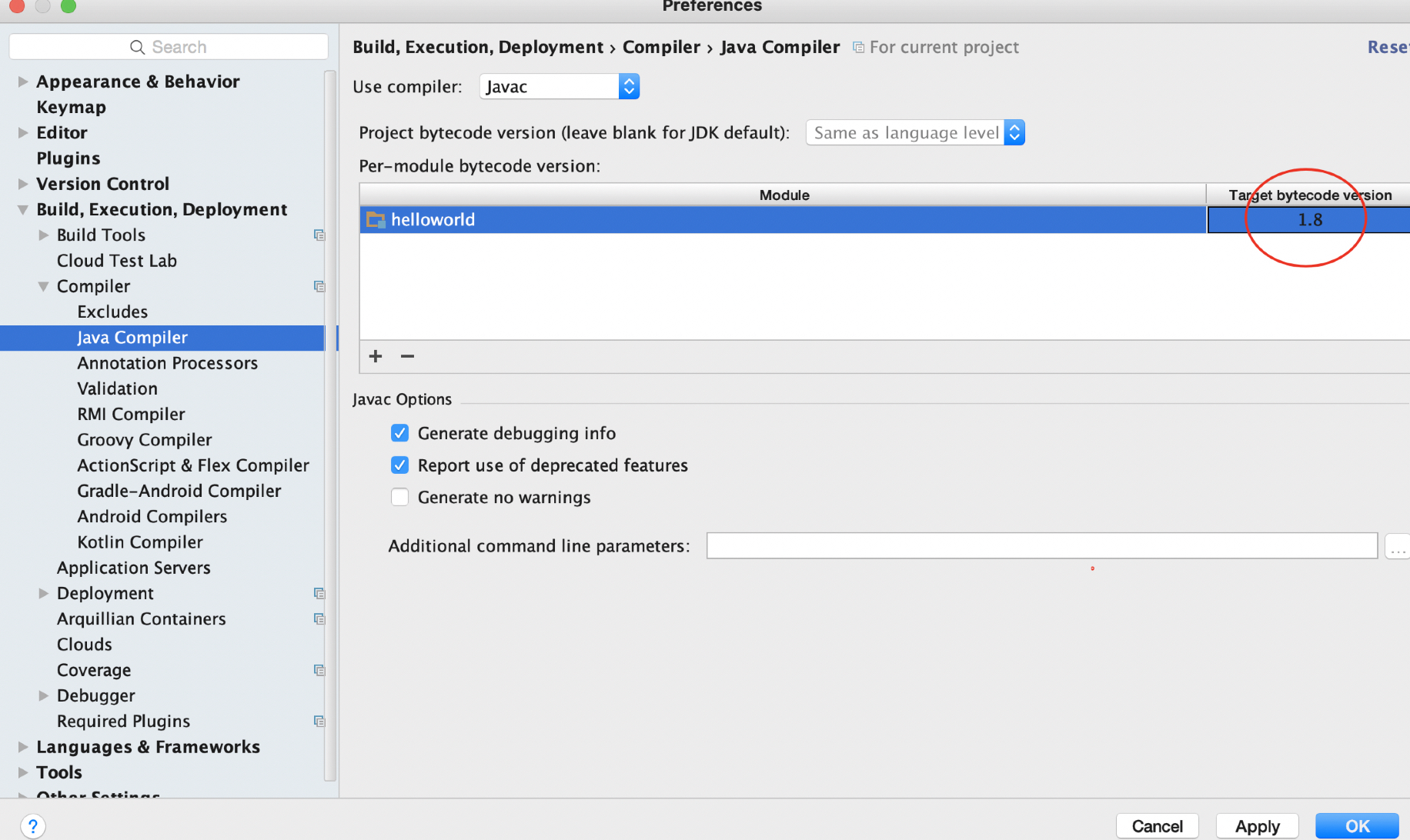1410x840 pixels.
Task: Click the search magnifier icon
Action: click(x=138, y=47)
